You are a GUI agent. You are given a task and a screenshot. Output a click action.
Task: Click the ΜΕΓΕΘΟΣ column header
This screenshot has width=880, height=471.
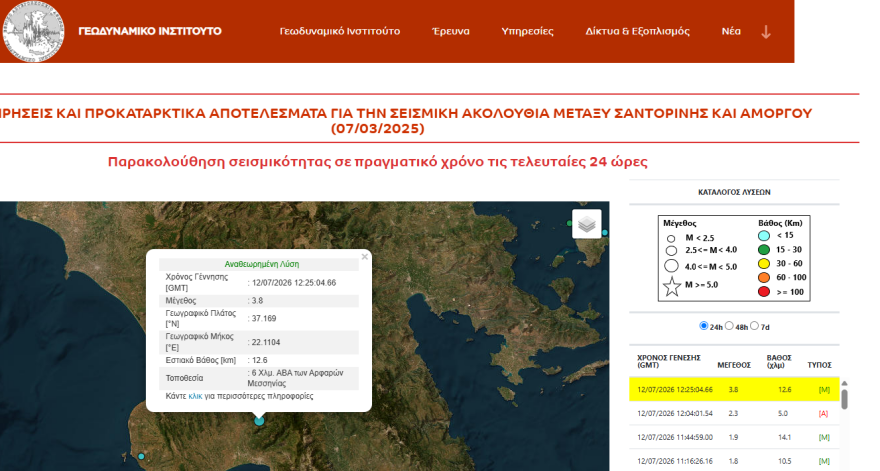[x=734, y=365]
